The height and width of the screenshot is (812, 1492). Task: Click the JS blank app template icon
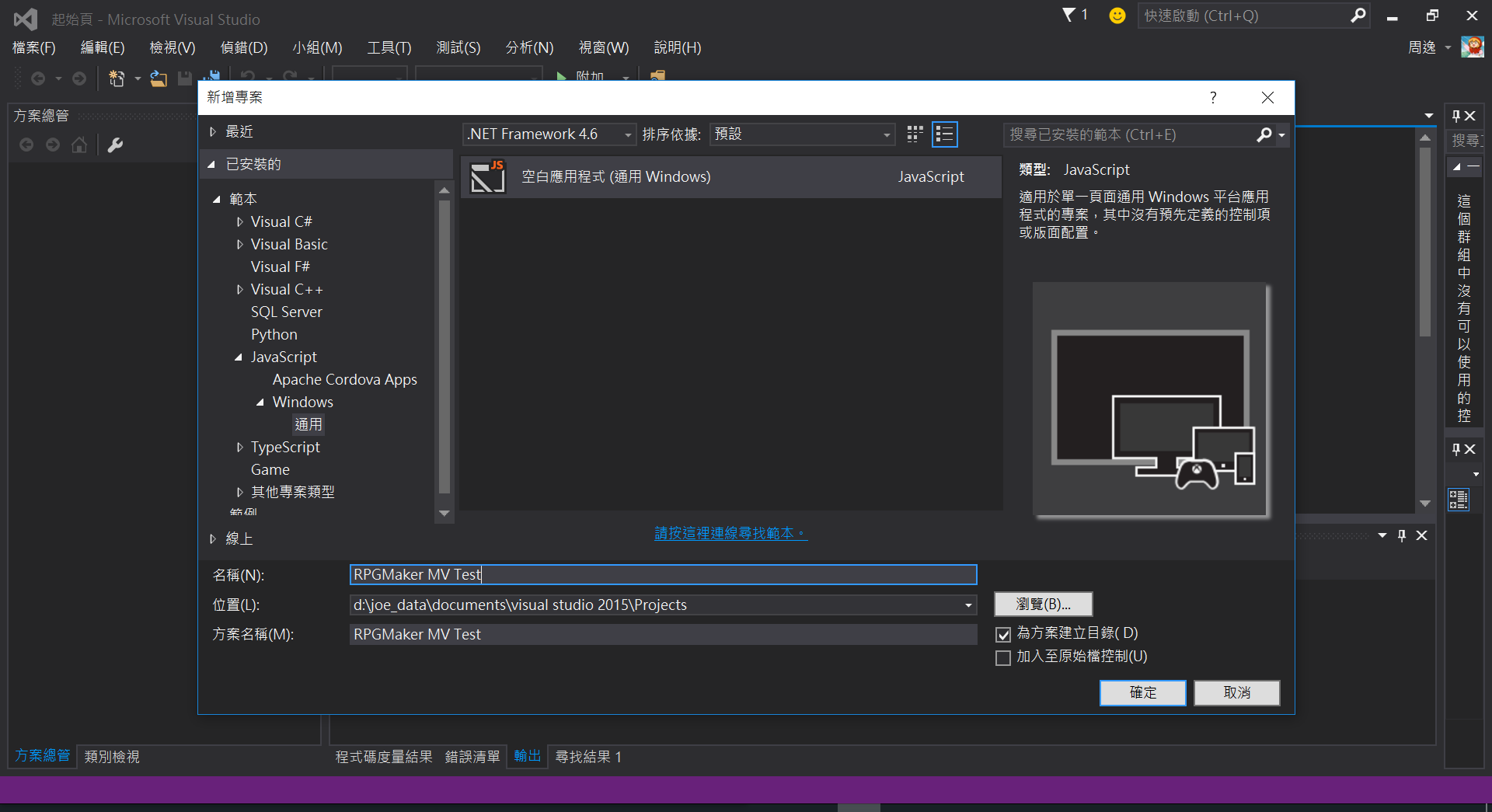[488, 176]
